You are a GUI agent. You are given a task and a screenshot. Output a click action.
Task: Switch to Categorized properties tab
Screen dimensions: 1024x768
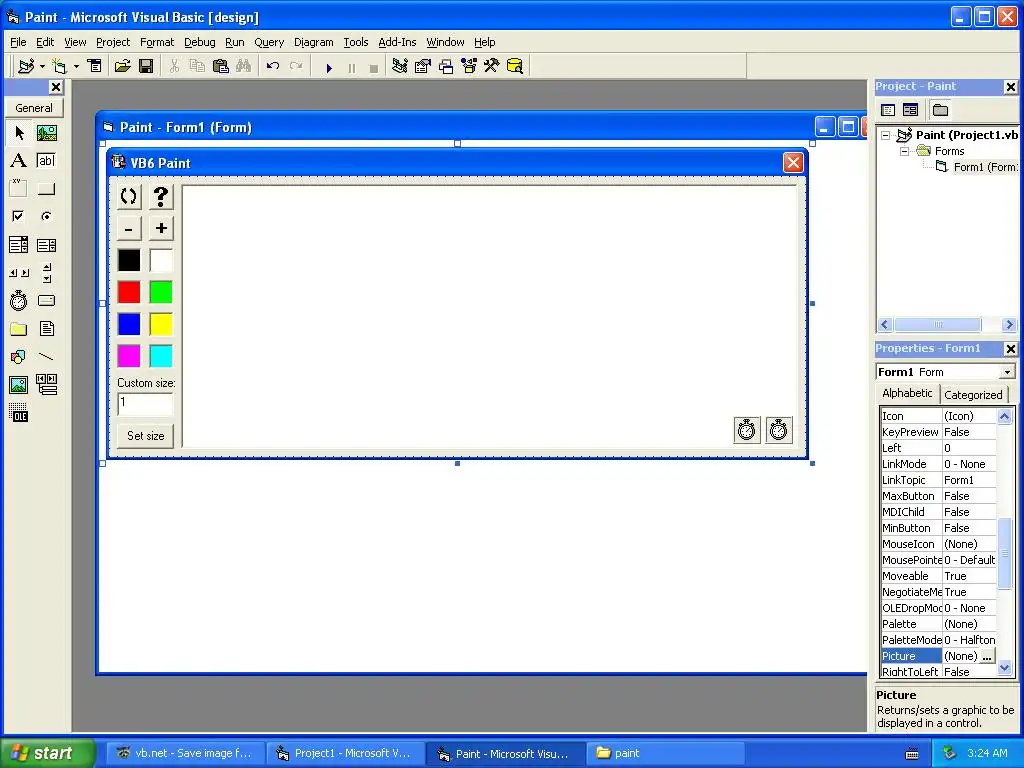(973, 394)
